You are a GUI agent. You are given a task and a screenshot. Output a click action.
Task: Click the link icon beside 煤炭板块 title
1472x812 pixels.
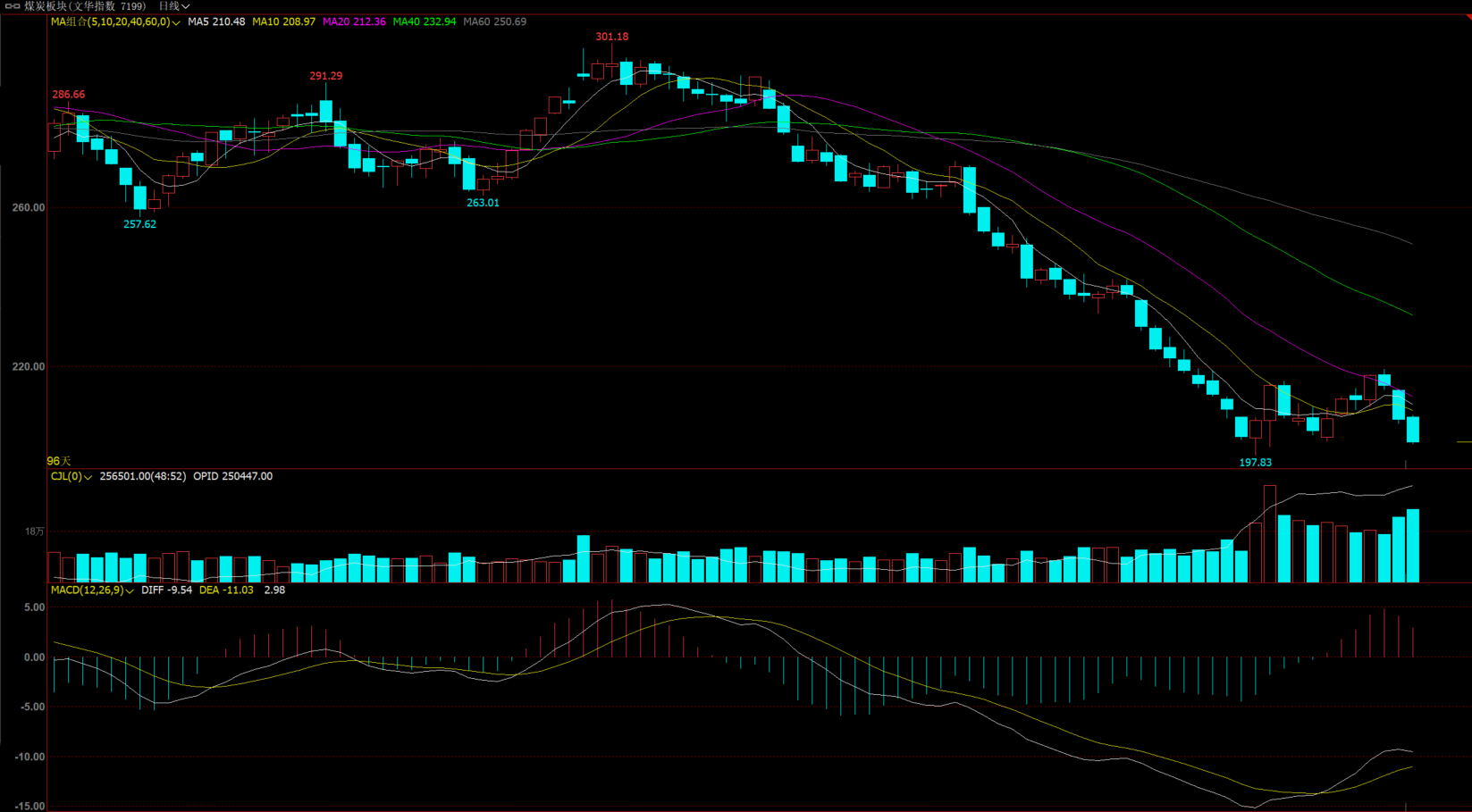pyautogui.click(x=13, y=6)
